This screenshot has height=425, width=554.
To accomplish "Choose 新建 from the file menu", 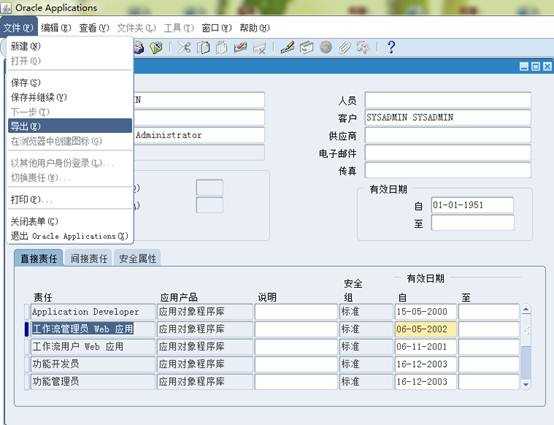I will click(70, 46).
